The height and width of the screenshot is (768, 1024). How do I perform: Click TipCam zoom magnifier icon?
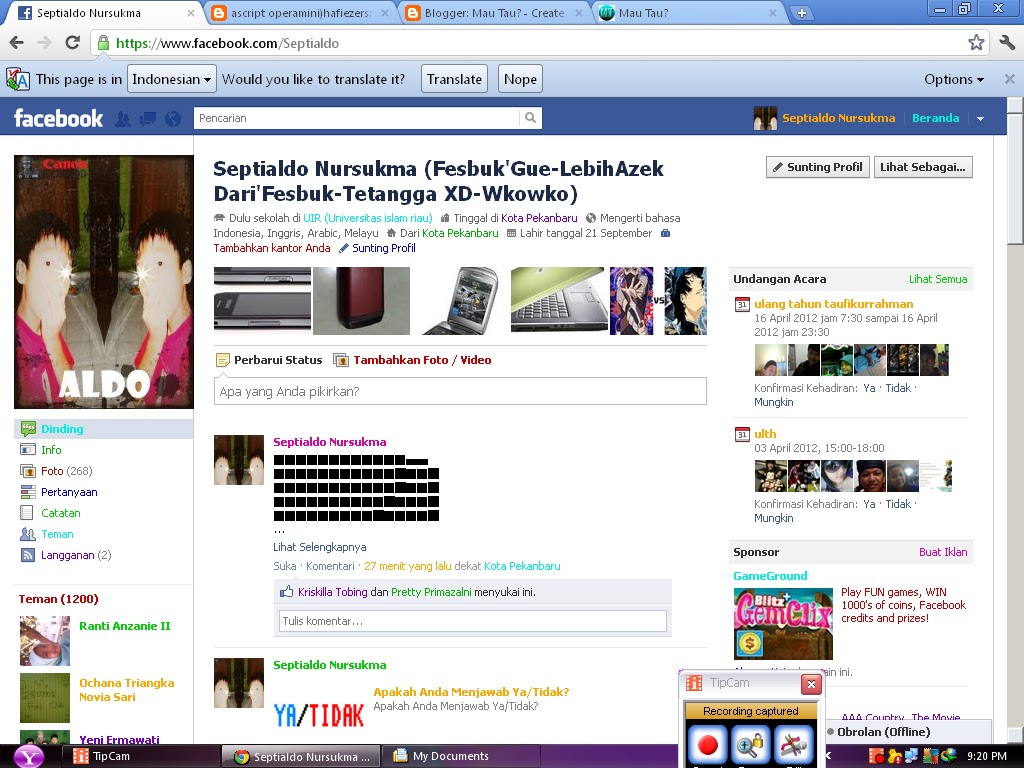click(750, 744)
